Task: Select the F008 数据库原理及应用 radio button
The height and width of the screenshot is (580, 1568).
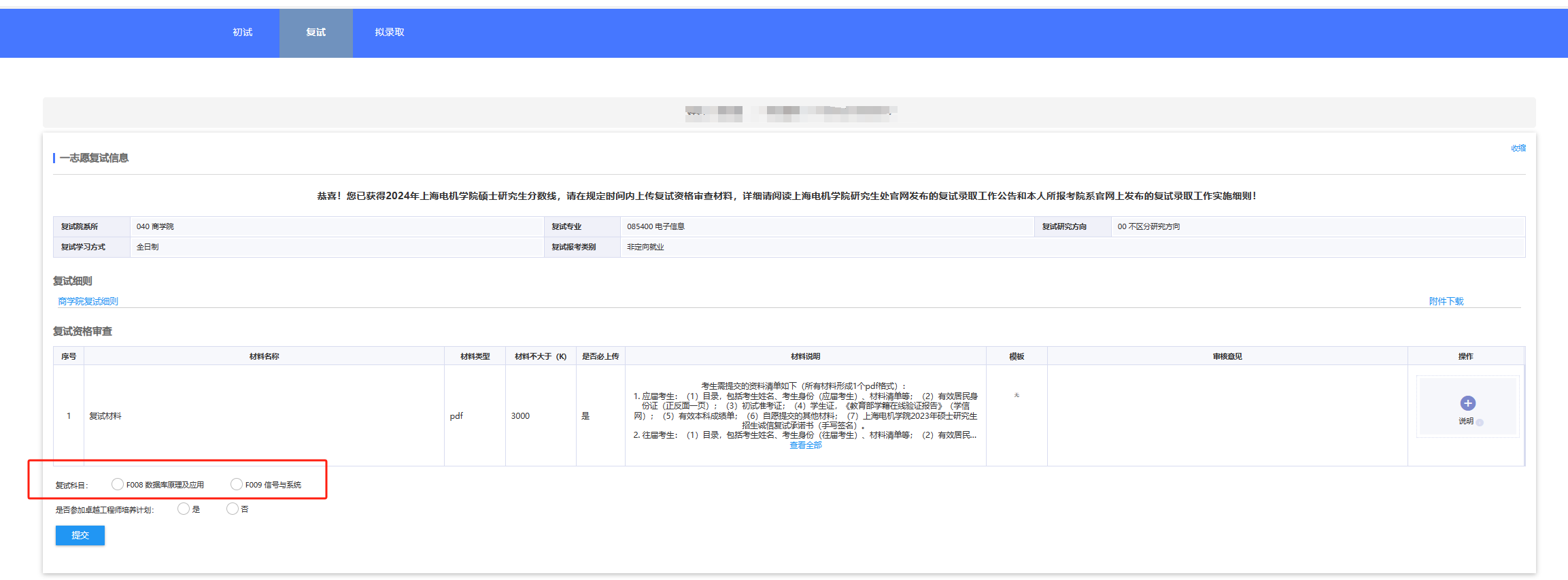Action: coord(118,484)
